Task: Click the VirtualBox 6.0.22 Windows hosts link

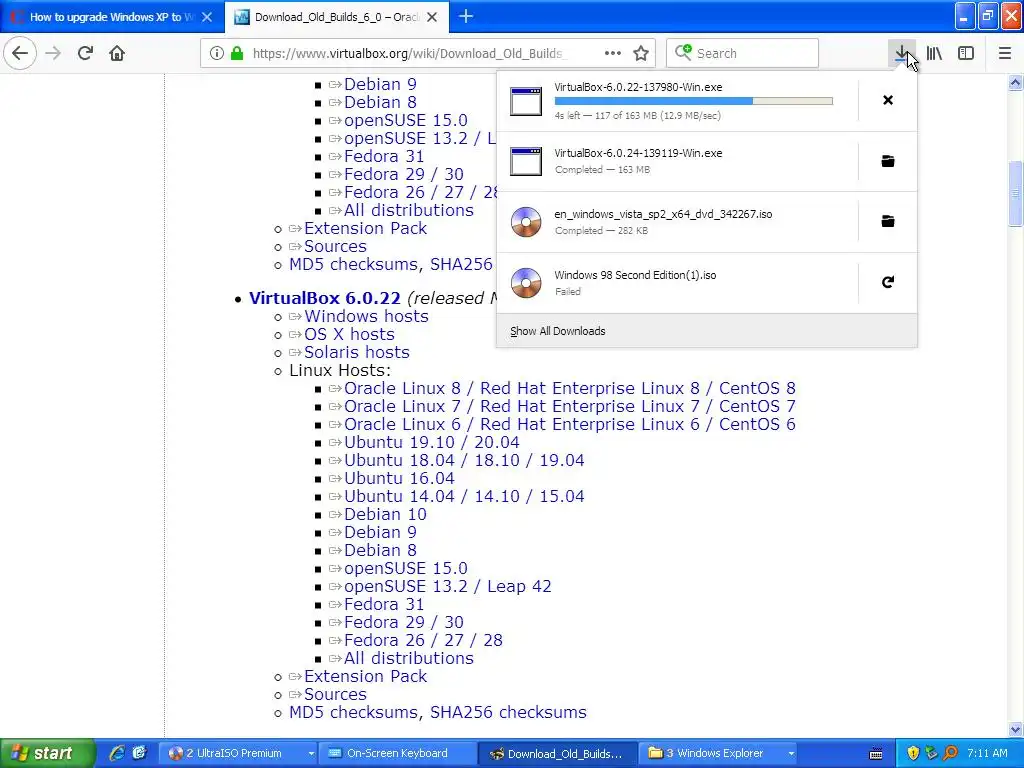Action: tap(366, 316)
